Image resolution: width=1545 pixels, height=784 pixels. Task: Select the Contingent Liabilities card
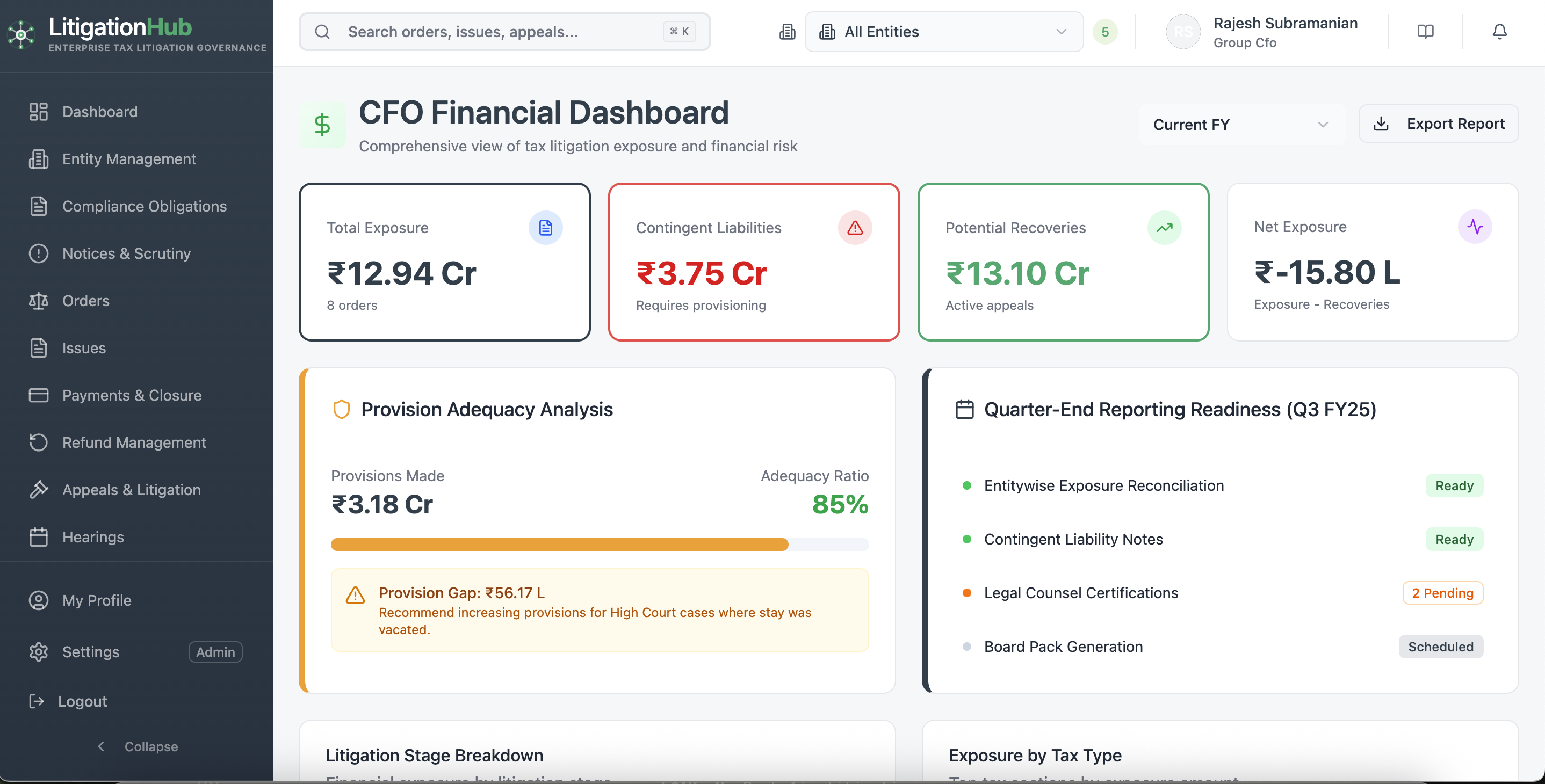coord(754,262)
